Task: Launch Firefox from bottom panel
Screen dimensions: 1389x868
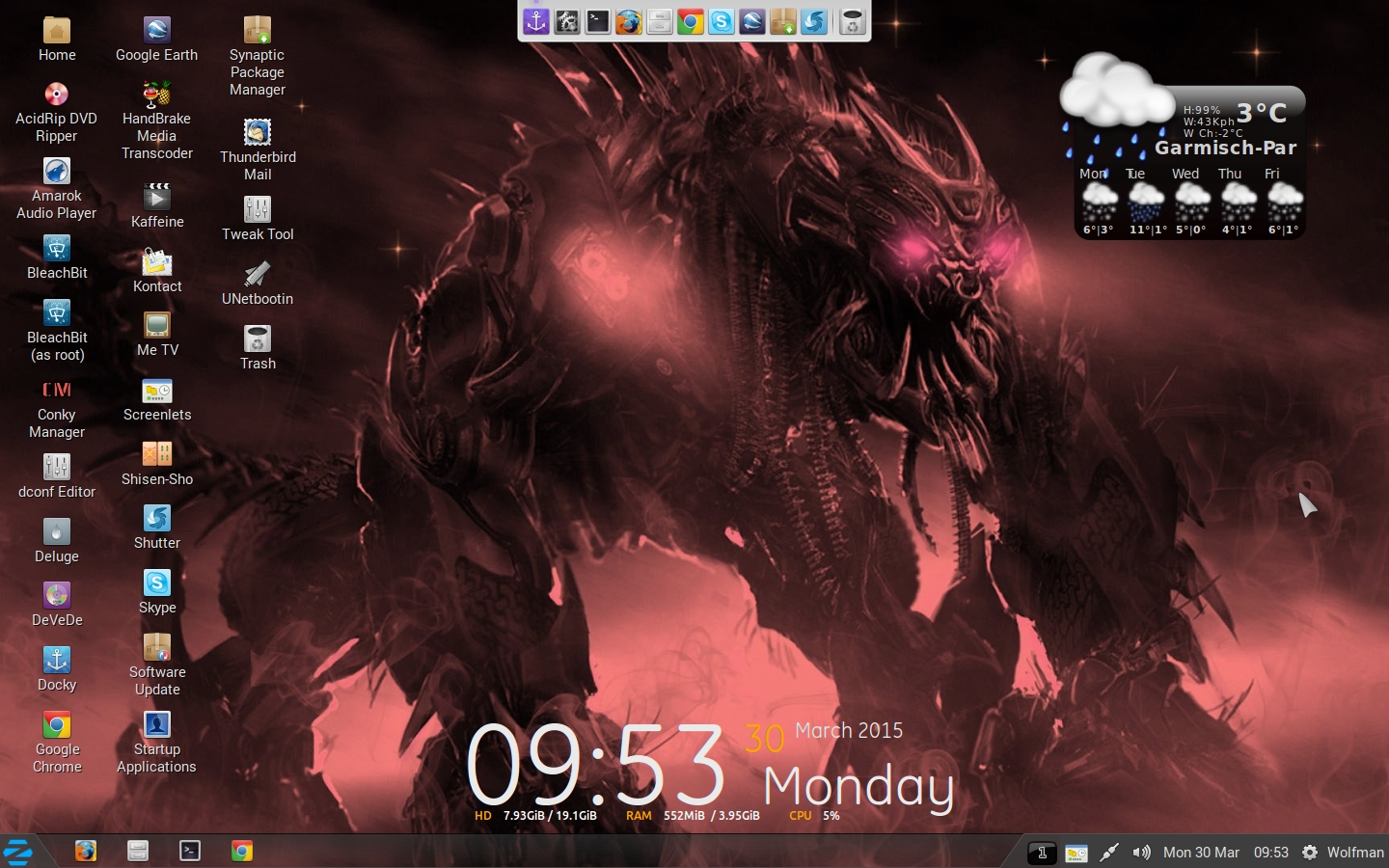Action: (x=86, y=851)
